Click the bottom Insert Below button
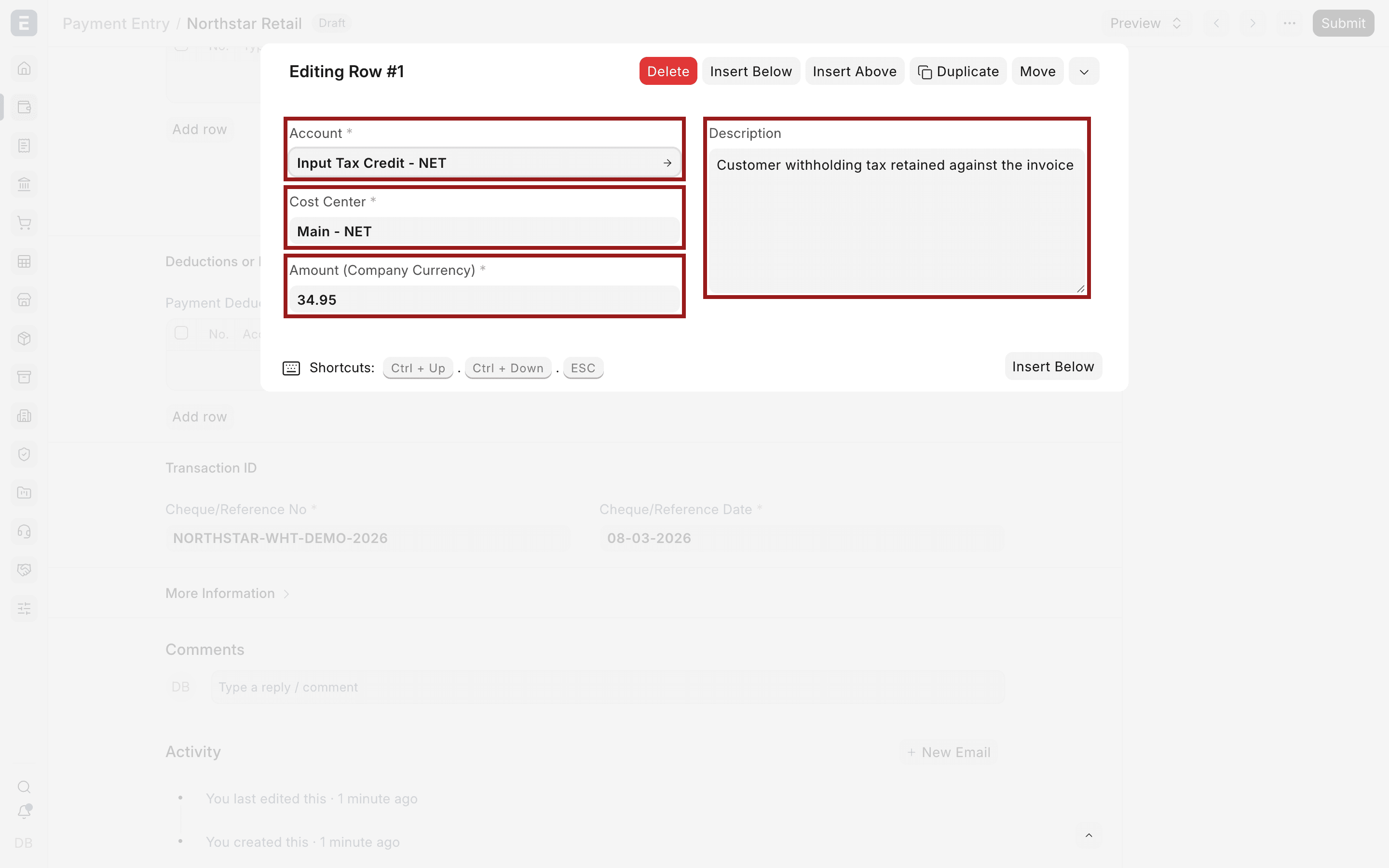1389x868 pixels. 1053,366
